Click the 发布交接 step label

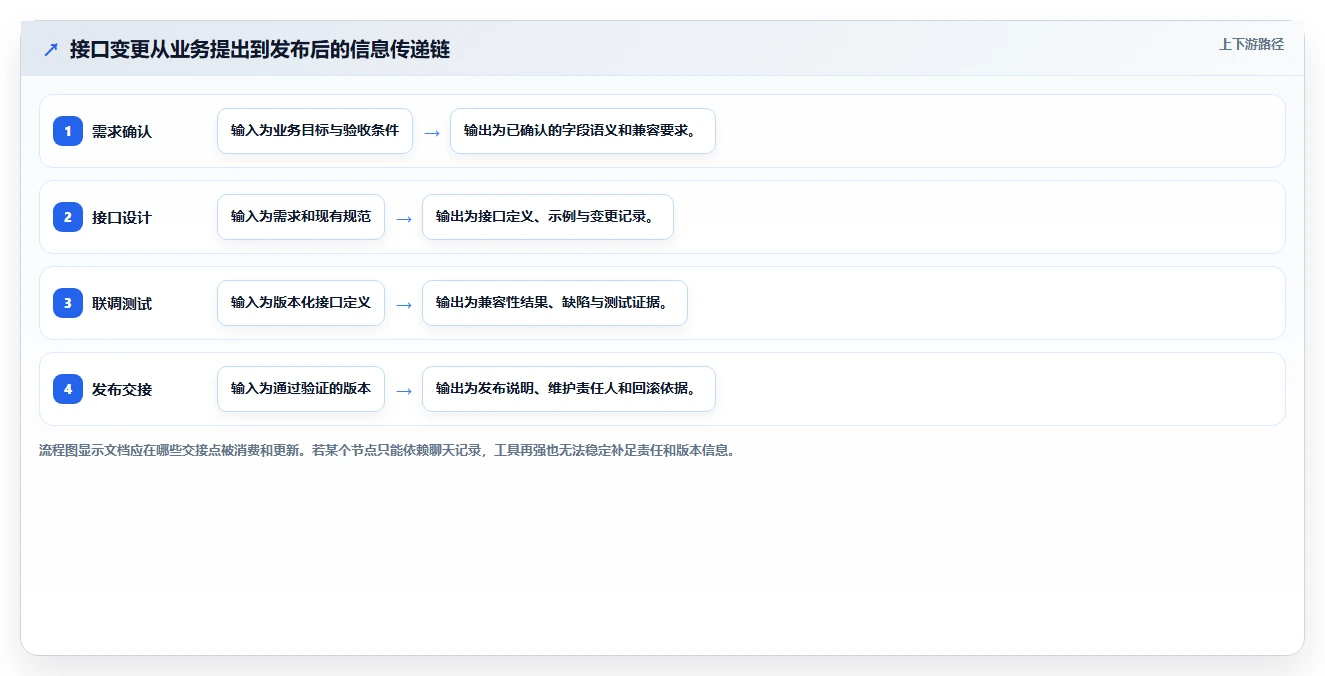pos(122,389)
